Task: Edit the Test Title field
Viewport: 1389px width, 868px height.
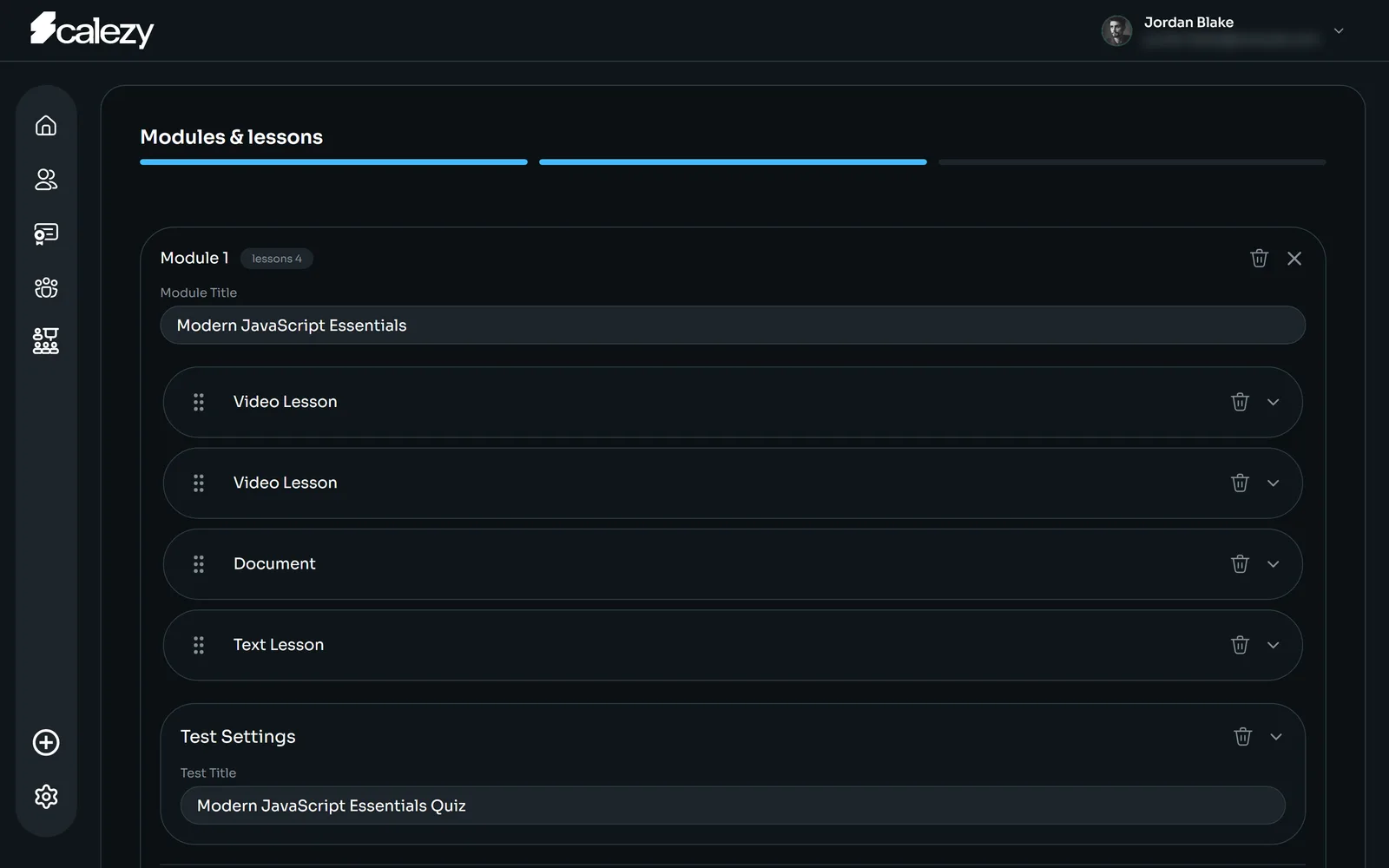Action: click(733, 806)
